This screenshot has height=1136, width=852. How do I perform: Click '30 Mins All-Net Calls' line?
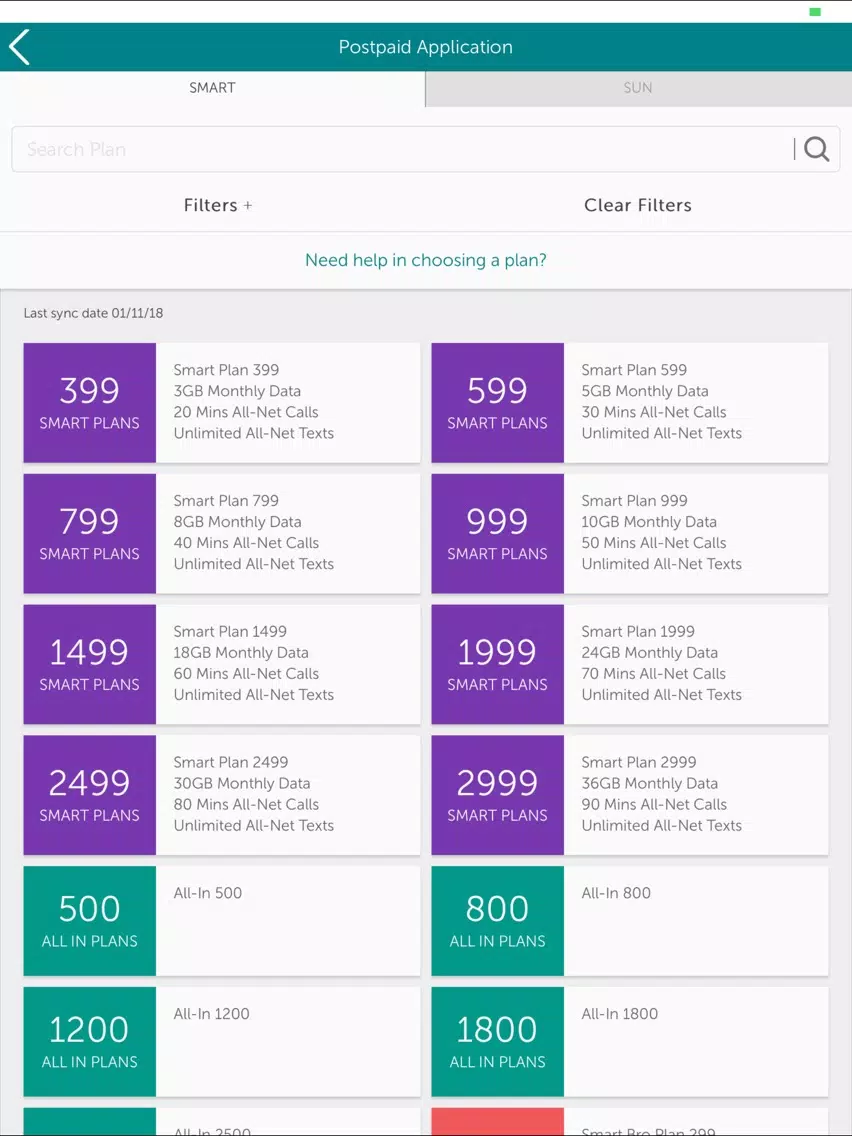click(x=653, y=412)
